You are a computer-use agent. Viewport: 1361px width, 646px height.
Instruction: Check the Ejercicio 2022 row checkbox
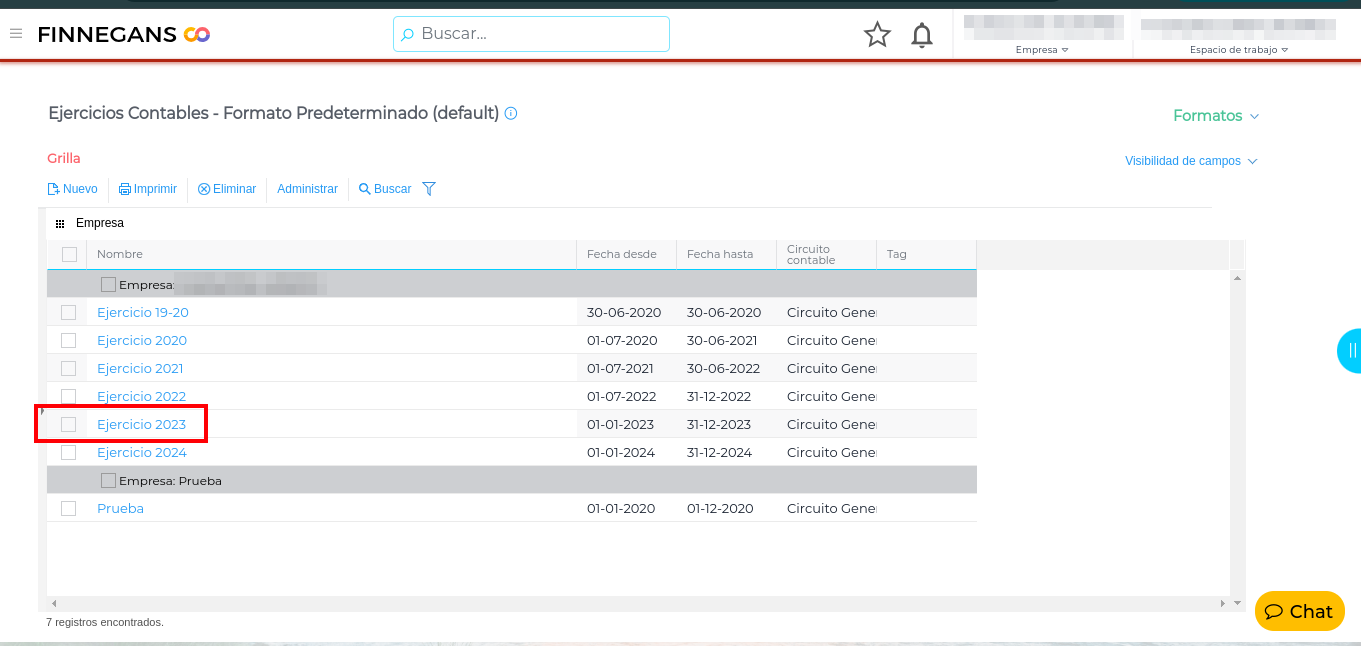tap(68, 396)
